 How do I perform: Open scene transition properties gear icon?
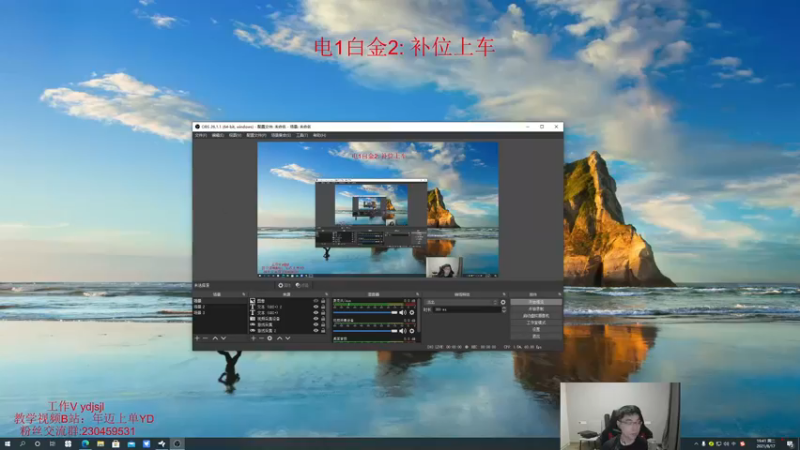point(503,302)
